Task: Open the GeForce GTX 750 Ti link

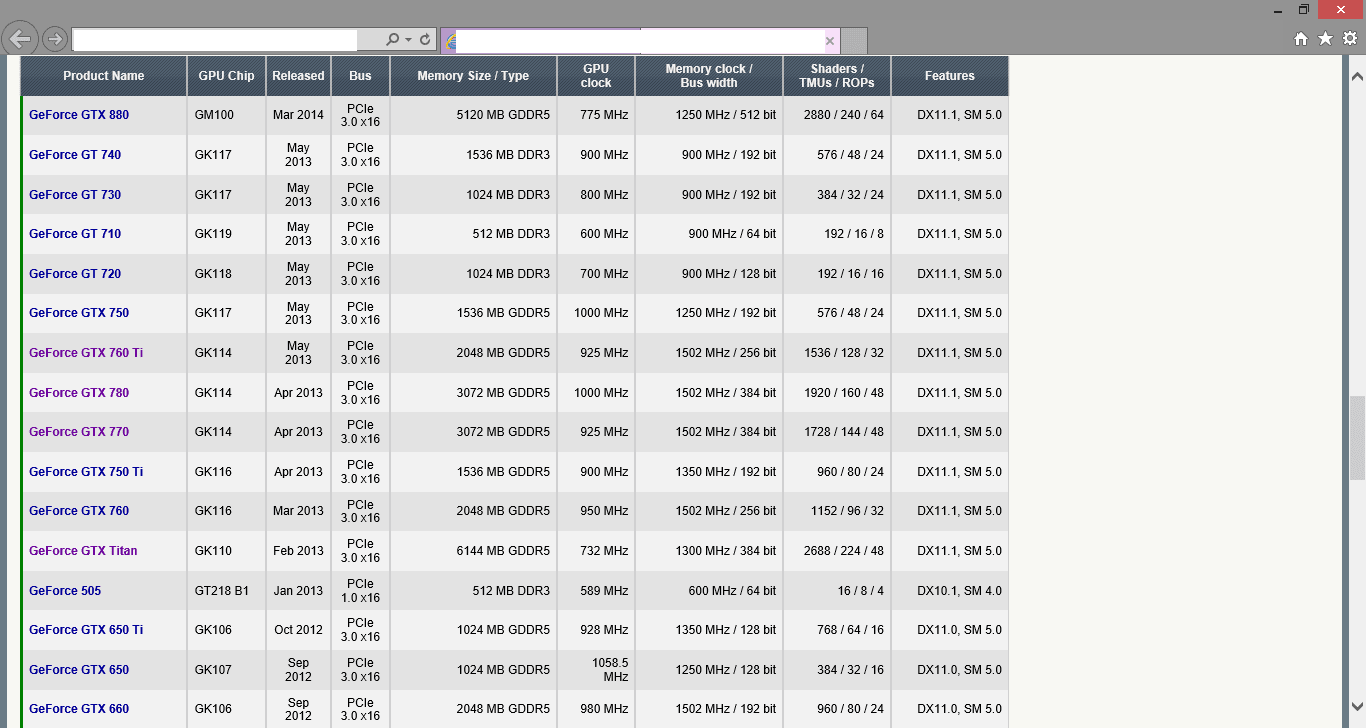Action: tap(86, 472)
